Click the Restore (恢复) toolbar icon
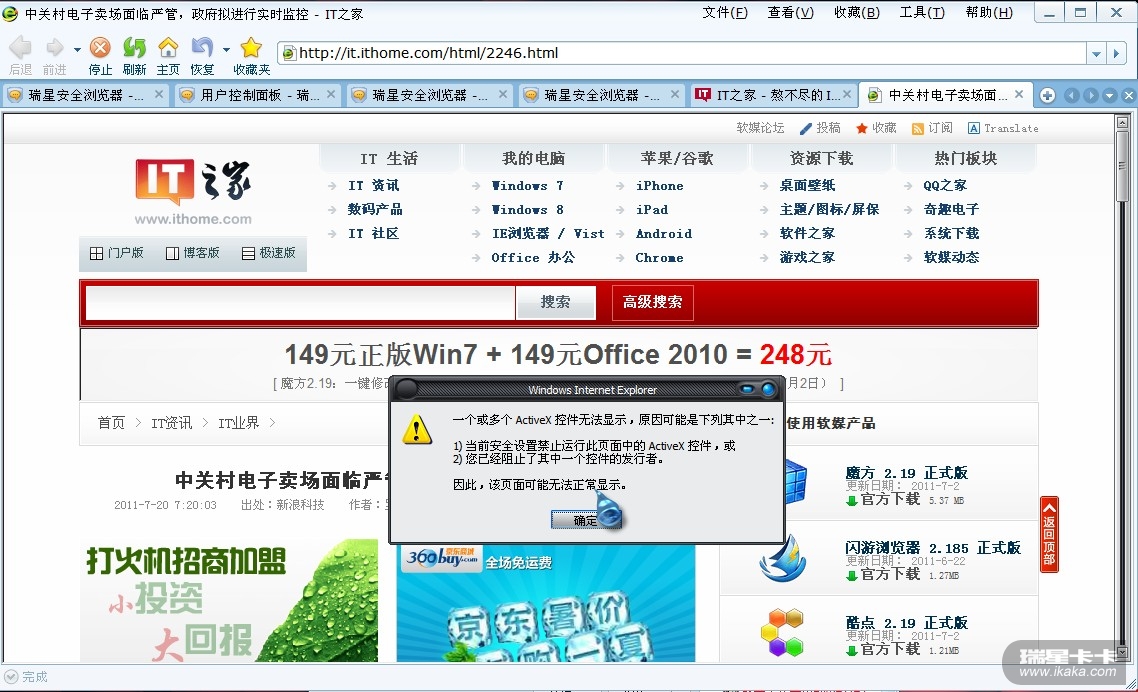Viewport: 1138px width, 692px height. pyautogui.click(x=202, y=48)
